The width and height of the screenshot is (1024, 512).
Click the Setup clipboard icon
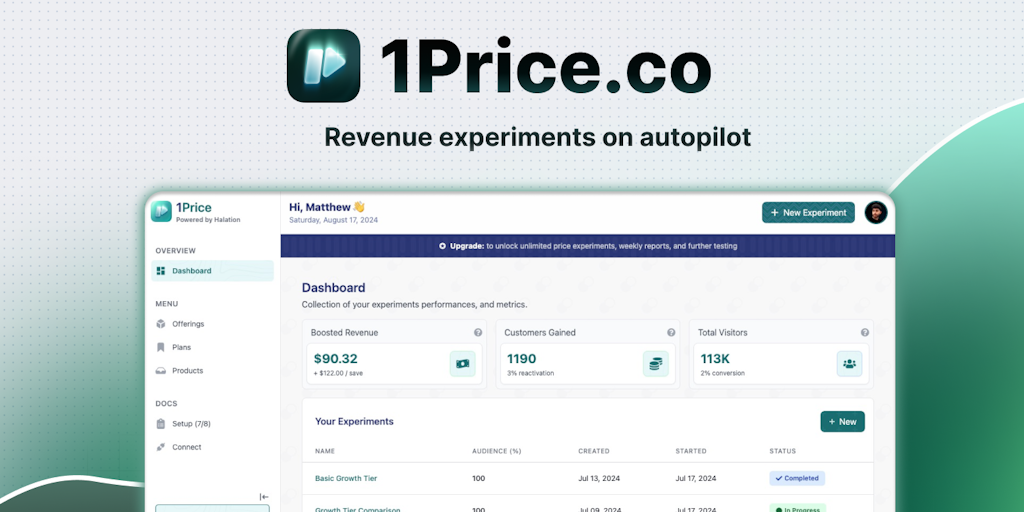pos(161,424)
